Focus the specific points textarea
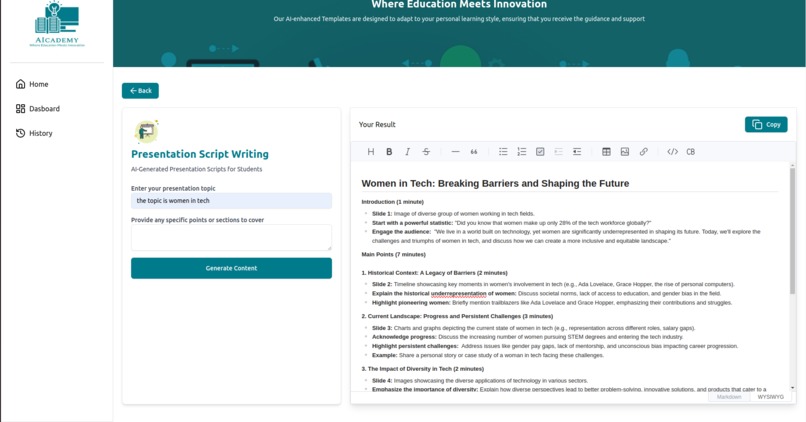 click(x=231, y=237)
